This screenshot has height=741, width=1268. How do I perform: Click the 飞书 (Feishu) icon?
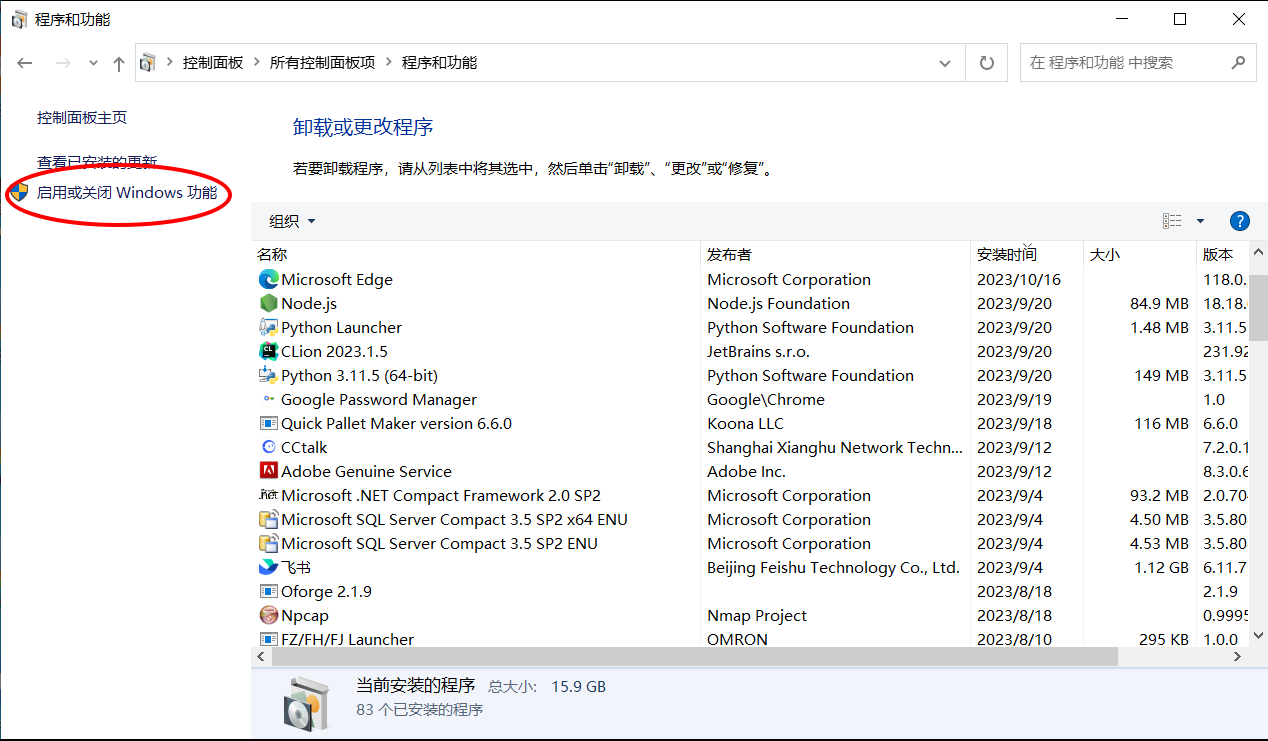pos(268,568)
